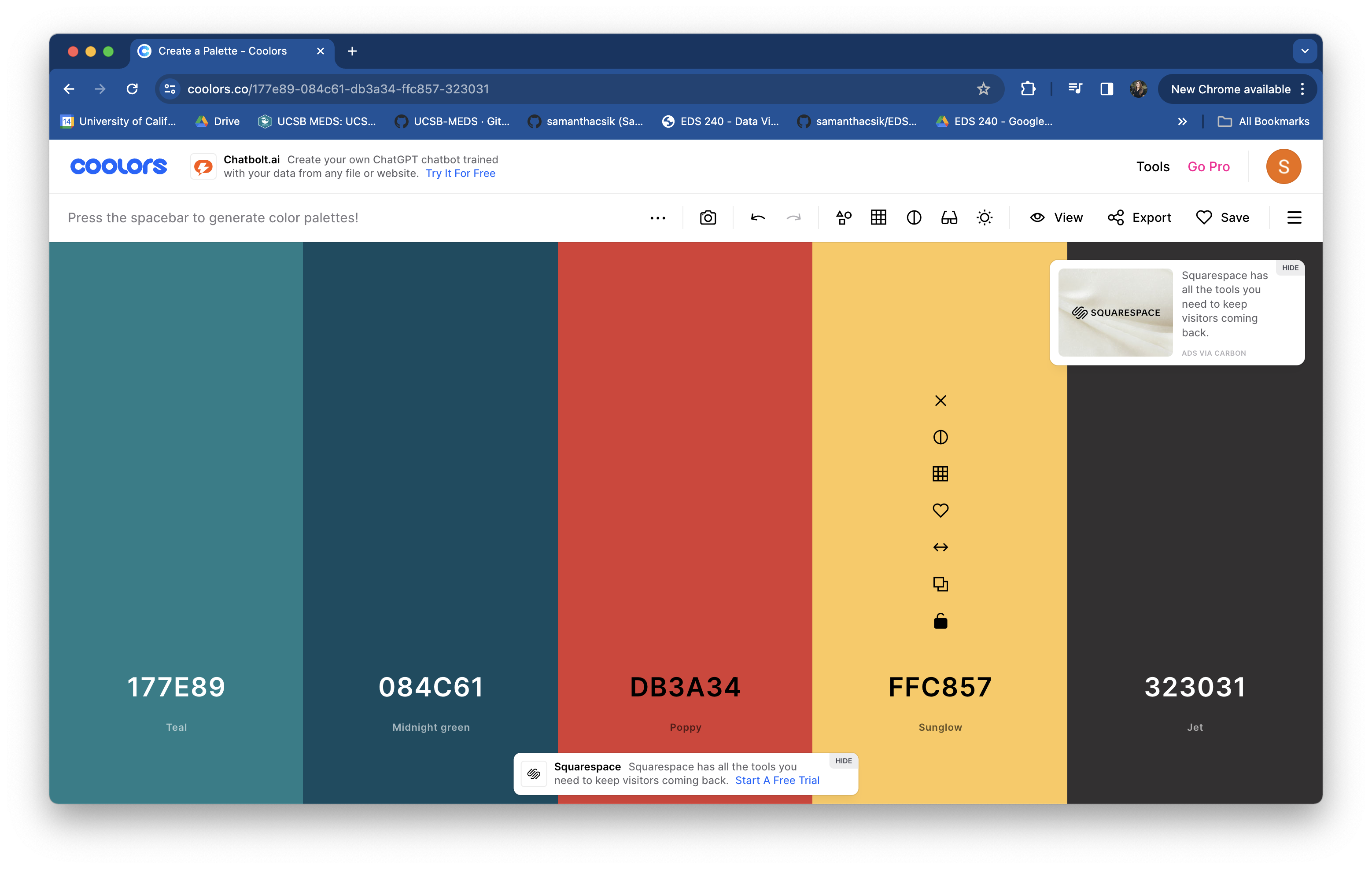The width and height of the screenshot is (1372, 869).
Task: Copy hex using overlapping squares icon on Sunglow
Action: tap(940, 584)
